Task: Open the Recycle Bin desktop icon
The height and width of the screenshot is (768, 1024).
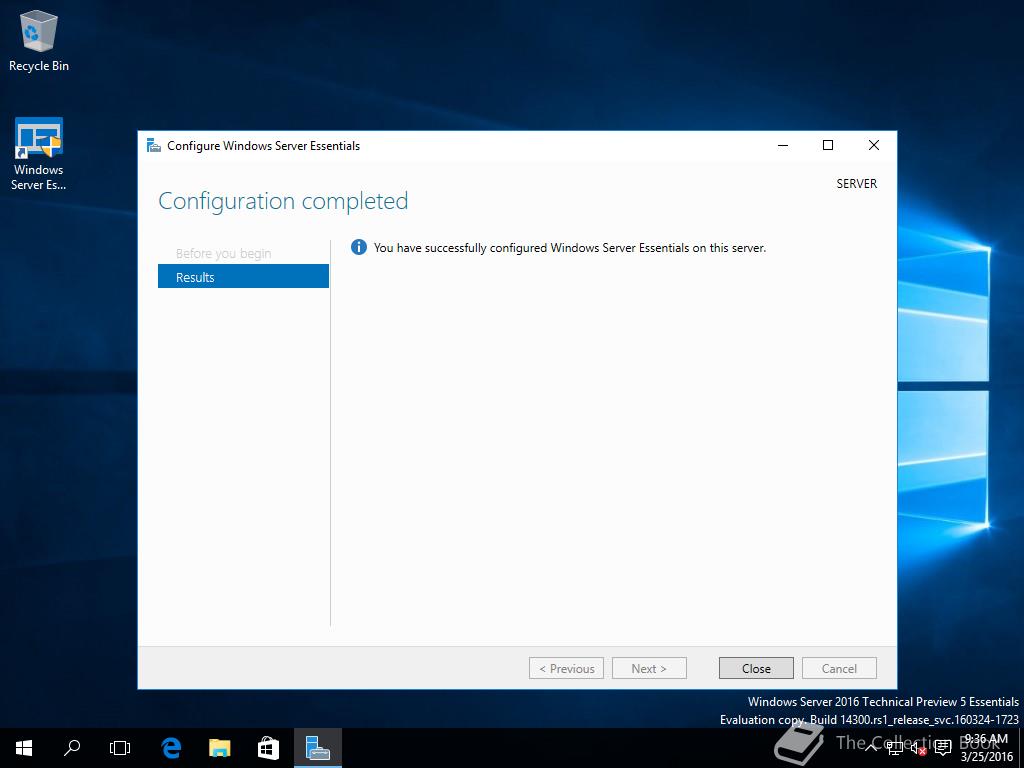Action: (39, 40)
